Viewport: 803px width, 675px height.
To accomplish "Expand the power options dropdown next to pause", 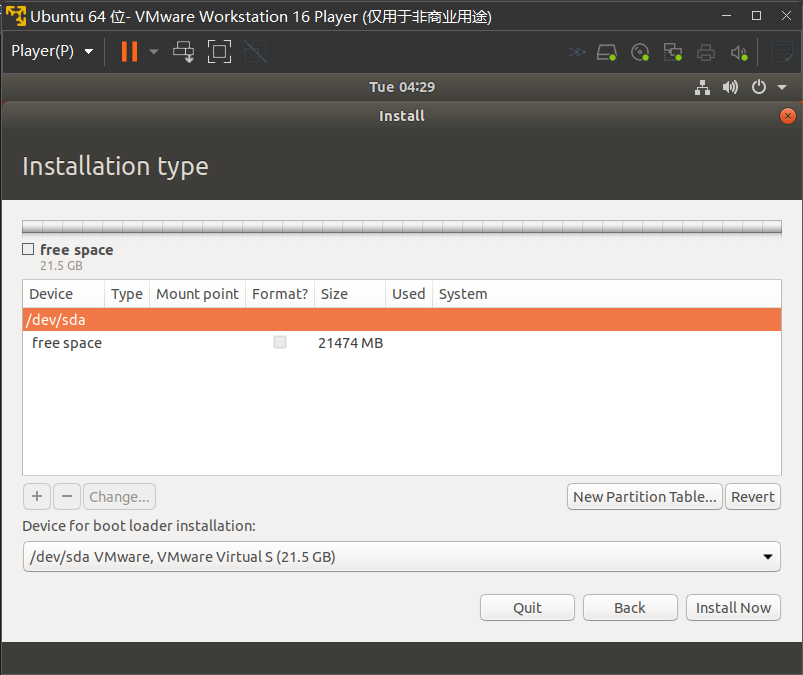I will tap(154, 51).
